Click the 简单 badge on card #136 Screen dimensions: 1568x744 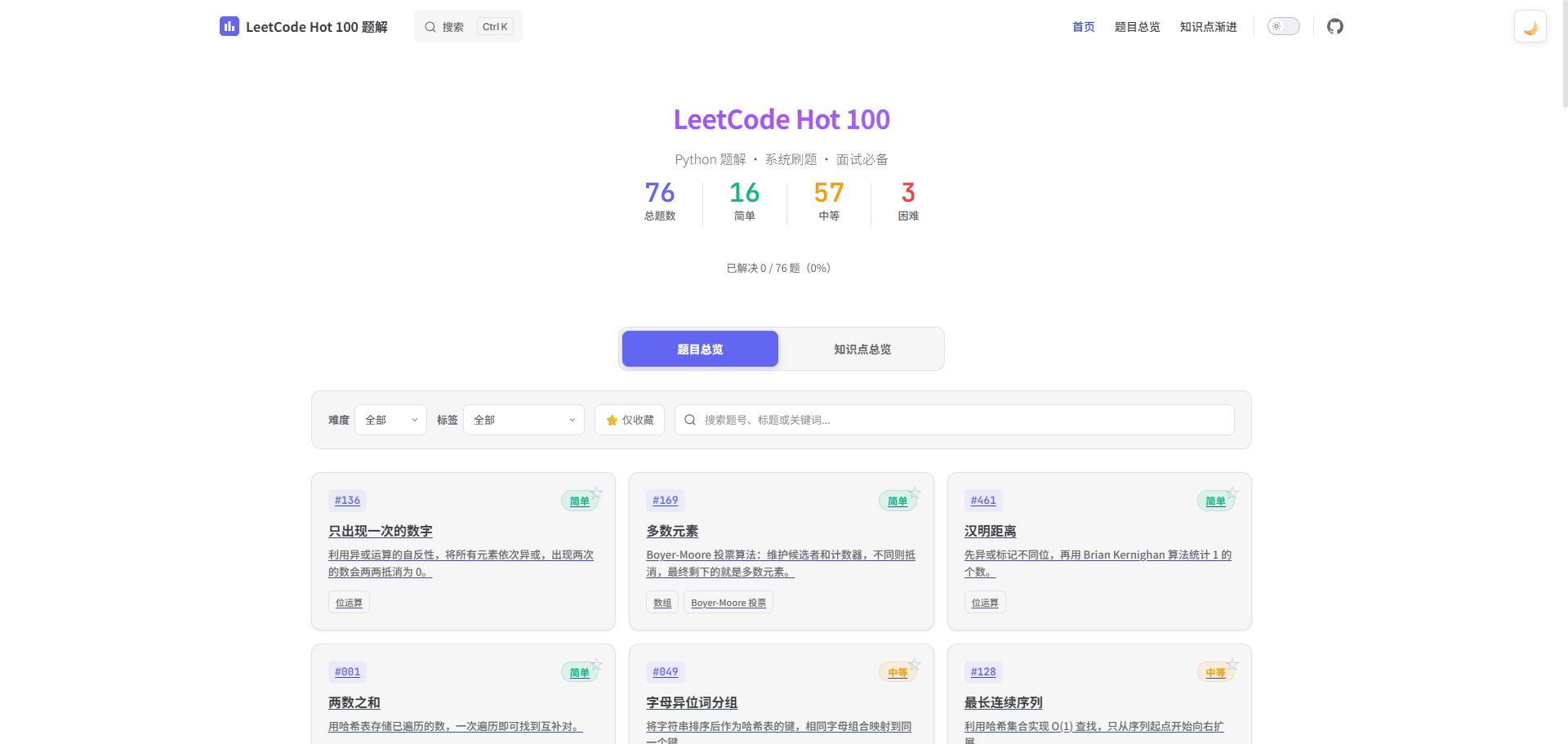click(x=580, y=501)
